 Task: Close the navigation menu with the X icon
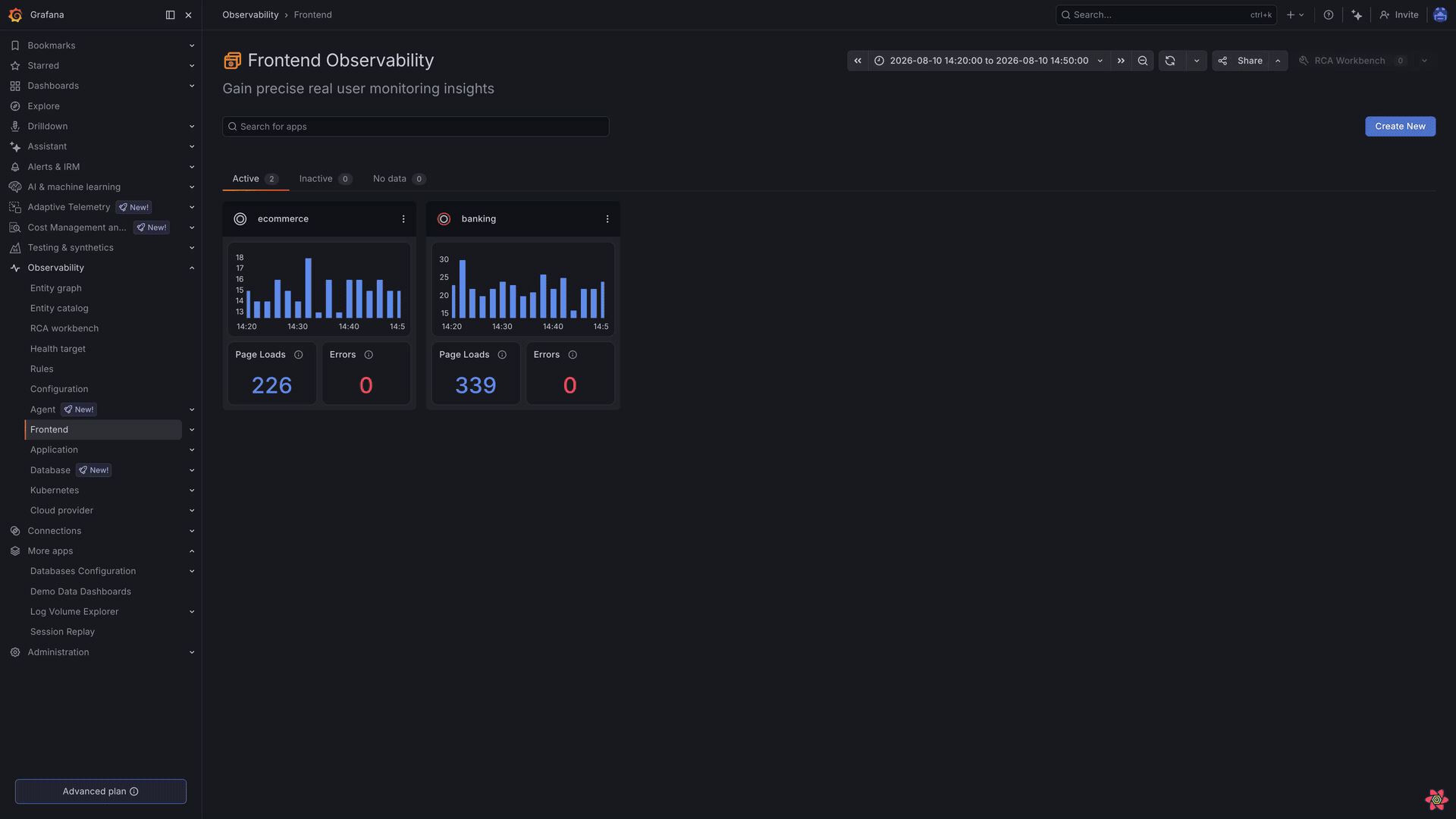[189, 15]
